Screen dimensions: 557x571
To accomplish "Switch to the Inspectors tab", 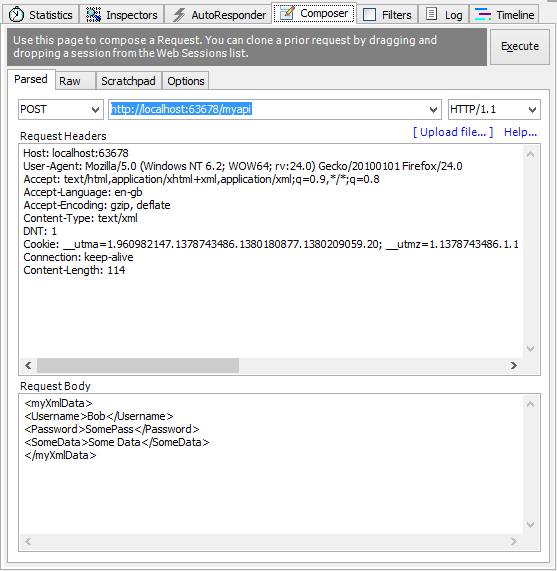I will pyautogui.click(x=122, y=15).
